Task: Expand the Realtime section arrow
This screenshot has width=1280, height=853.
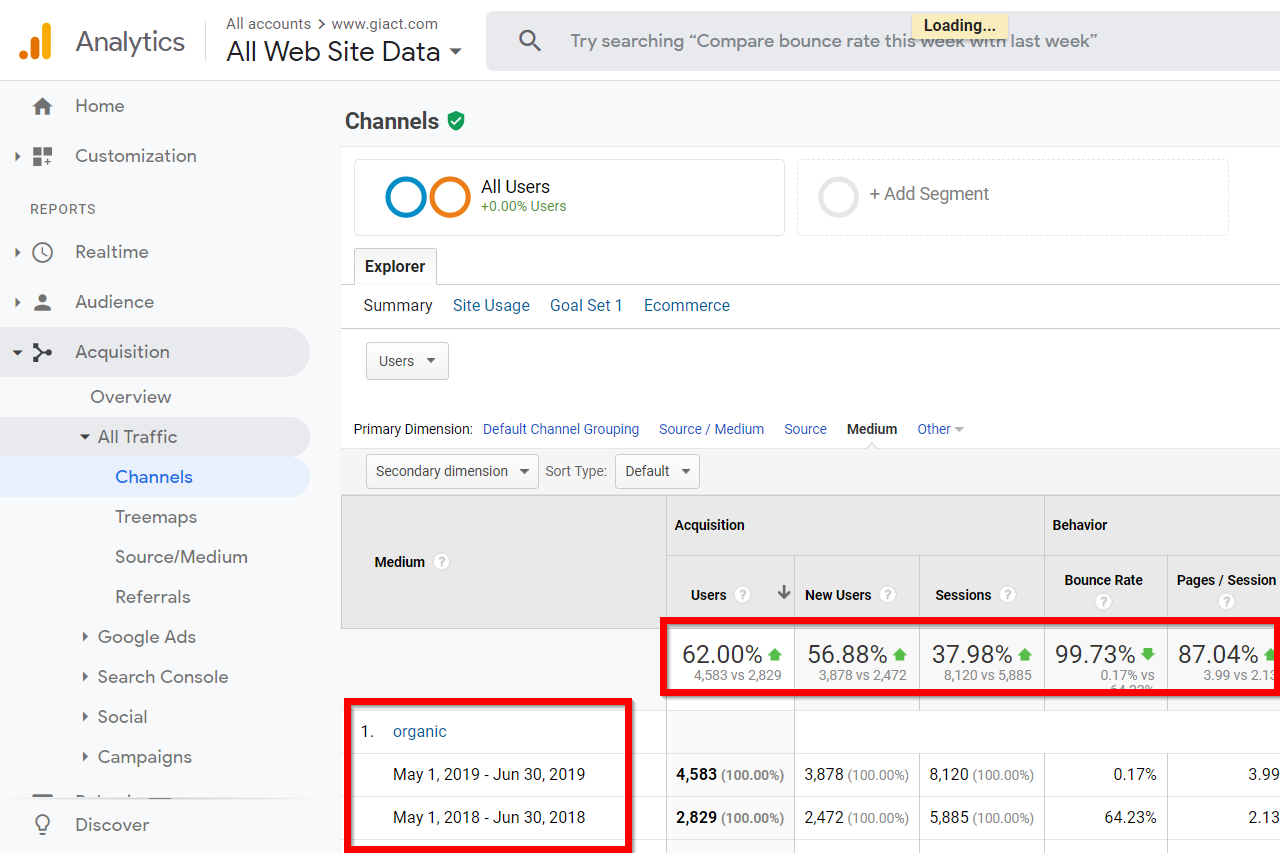Action: click(x=17, y=252)
